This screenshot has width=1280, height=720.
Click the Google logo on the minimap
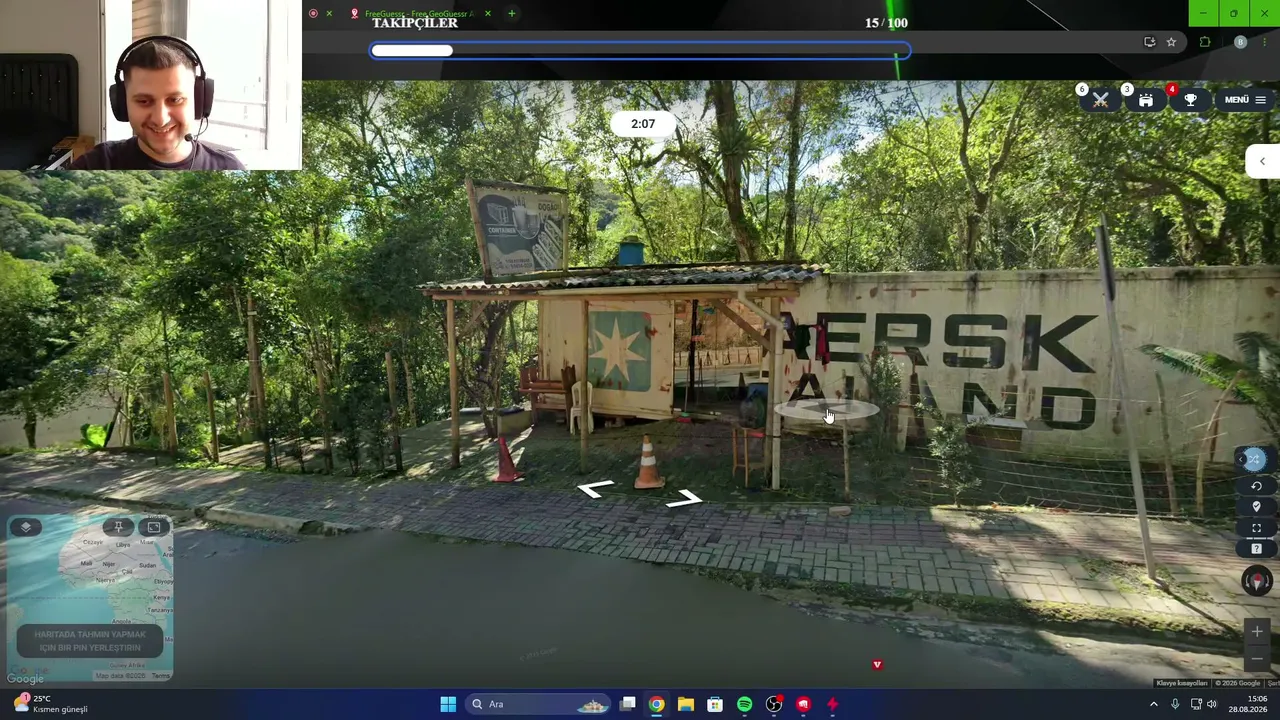tap(25, 678)
